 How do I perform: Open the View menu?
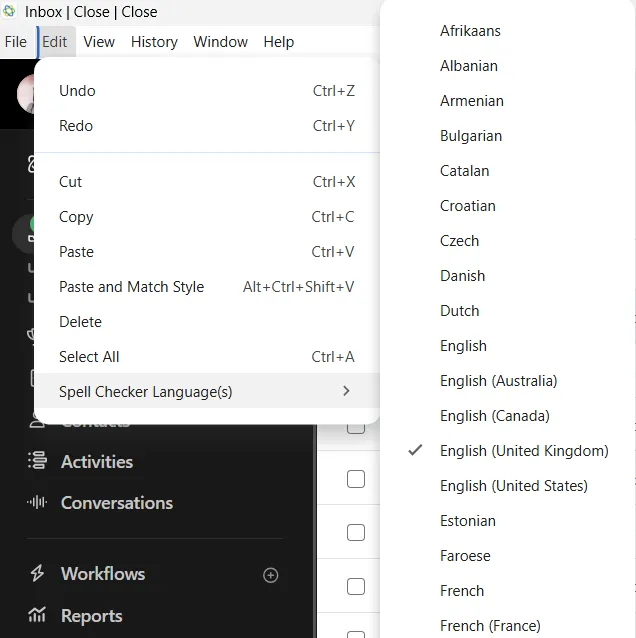coord(99,42)
